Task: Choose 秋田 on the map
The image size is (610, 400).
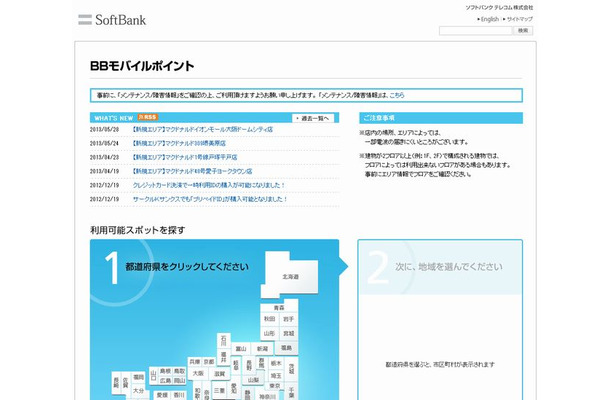Action: (x=270, y=319)
